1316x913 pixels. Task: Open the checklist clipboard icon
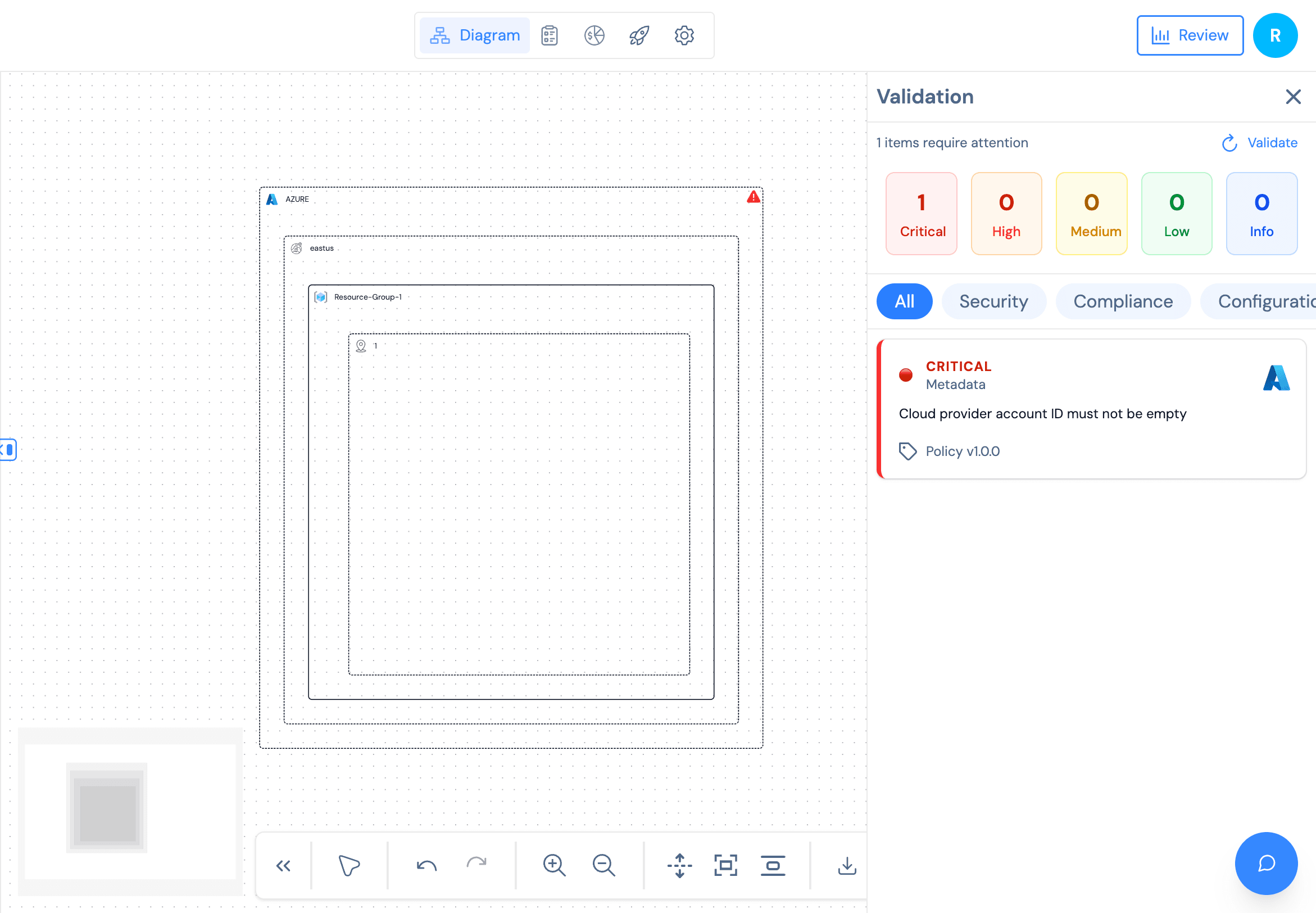coord(550,35)
